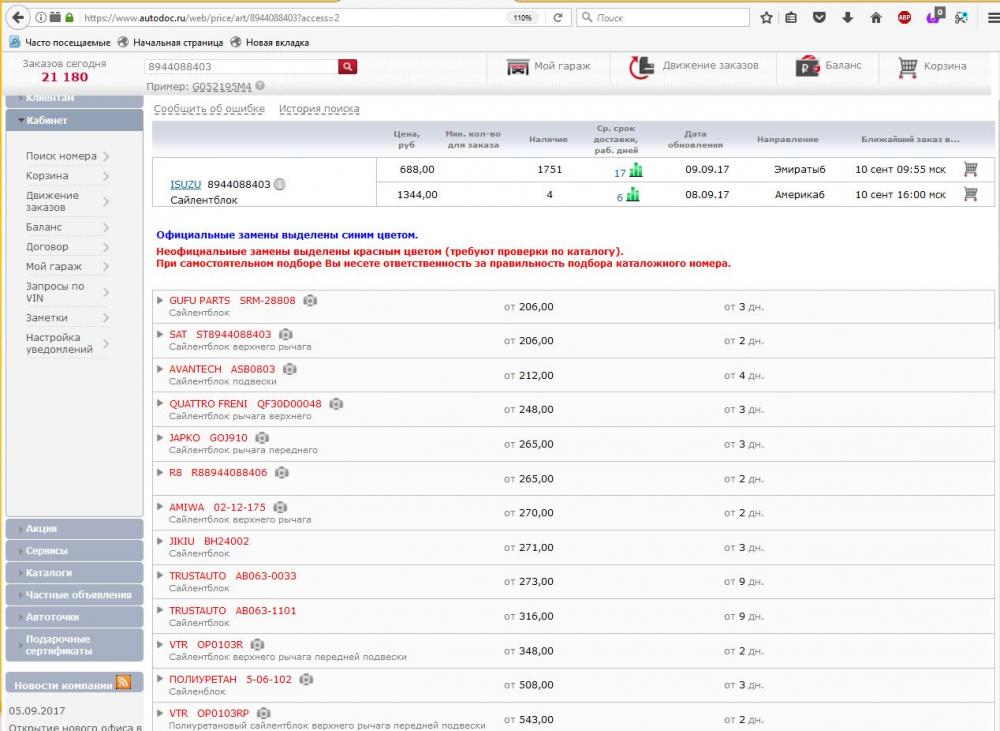Open the Часто посещаемые bookmark
This screenshot has height=731, width=1000.
point(60,43)
